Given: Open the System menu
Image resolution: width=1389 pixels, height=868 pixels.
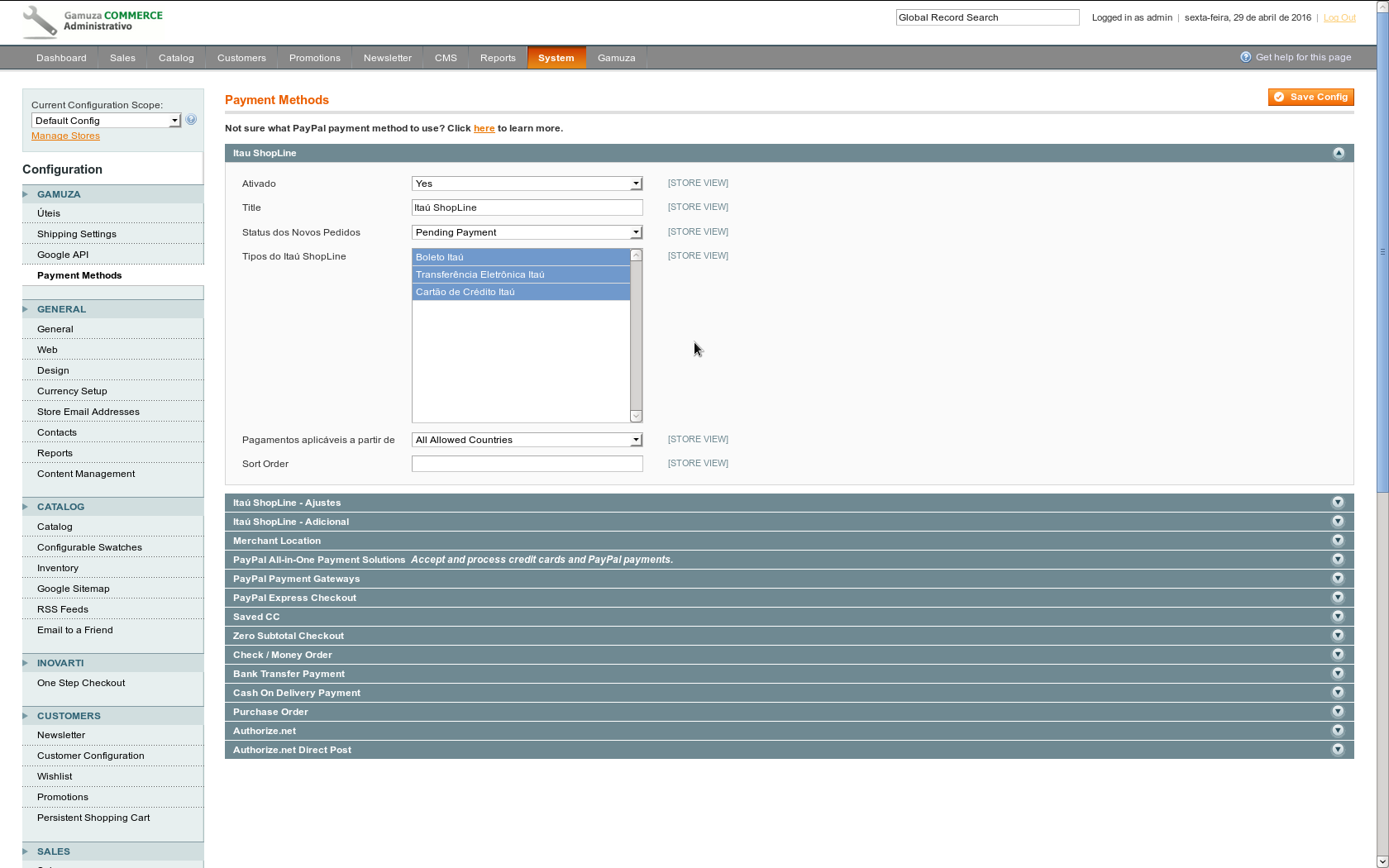Looking at the screenshot, I should 556,58.
